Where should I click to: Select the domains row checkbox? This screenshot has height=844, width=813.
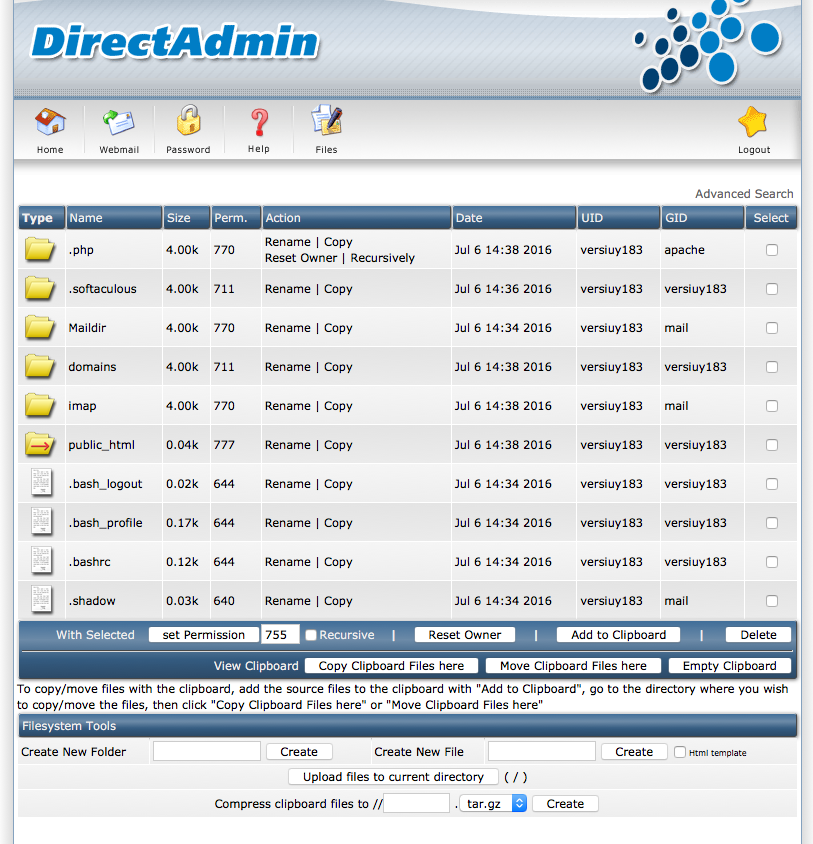[772, 367]
